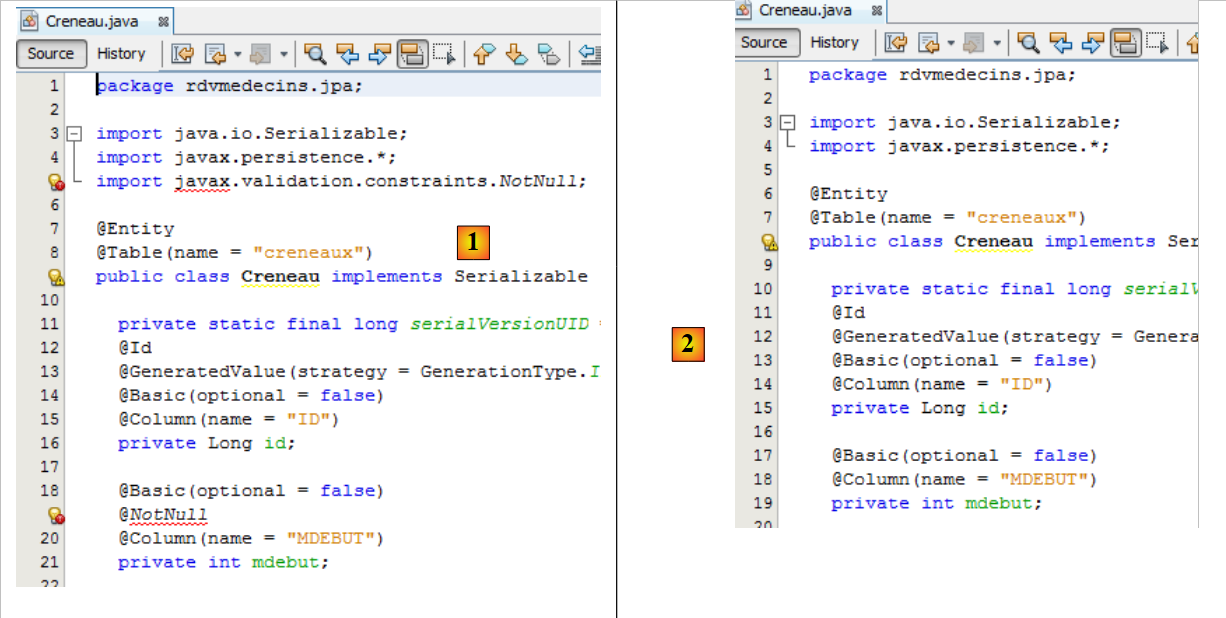Click the "creneaux" string in panel 1
Image resolution: width=1226 pixels, height=618 pixels.
coord(311,252)
